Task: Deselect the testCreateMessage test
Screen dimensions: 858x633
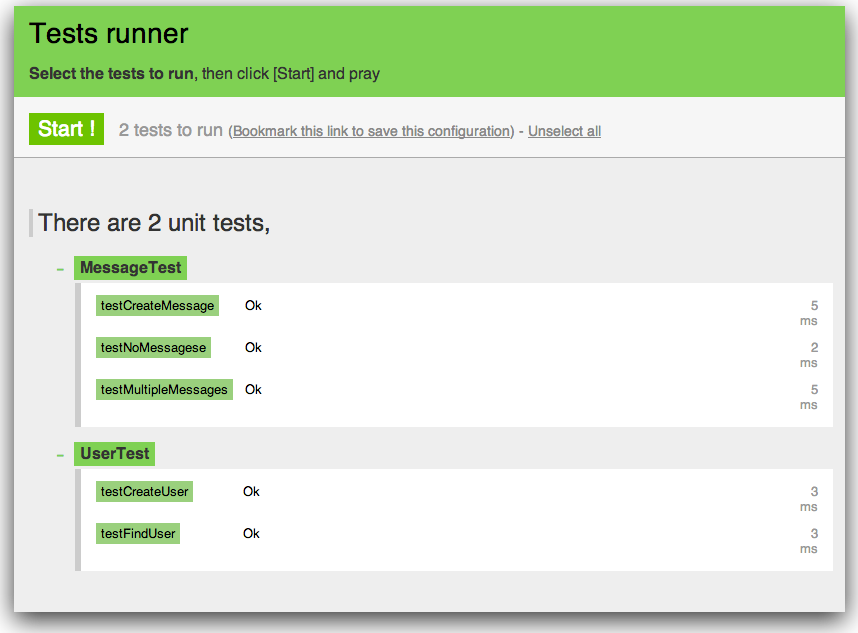Action: pyautogui.click(x=157, y=306)
